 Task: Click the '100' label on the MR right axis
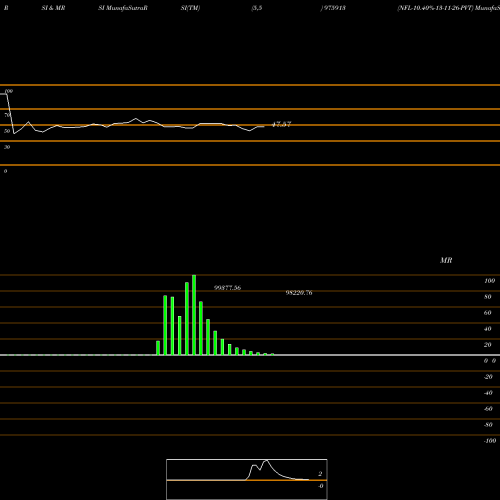[490, 281]
